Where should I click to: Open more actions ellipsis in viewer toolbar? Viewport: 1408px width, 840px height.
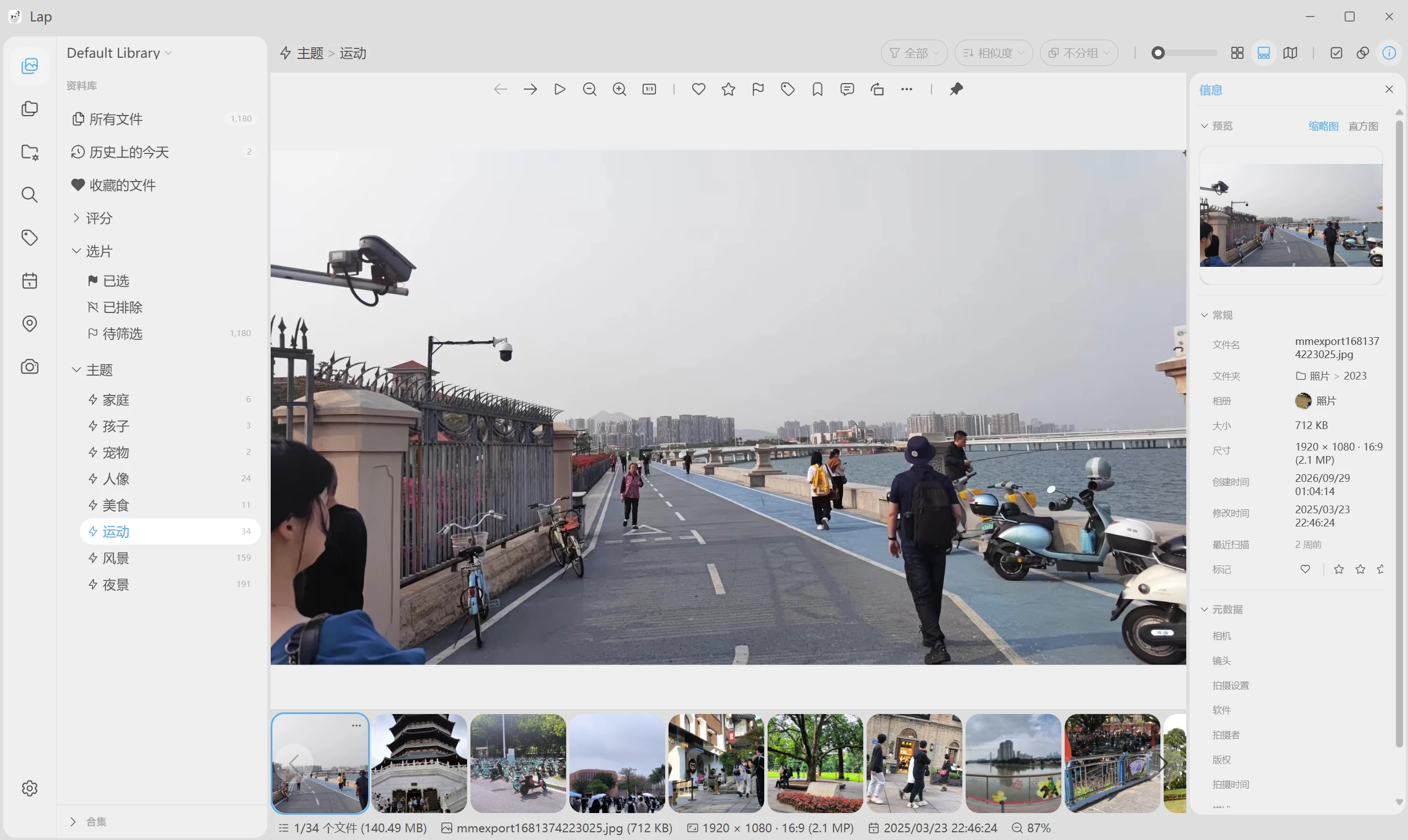(906, 90)
